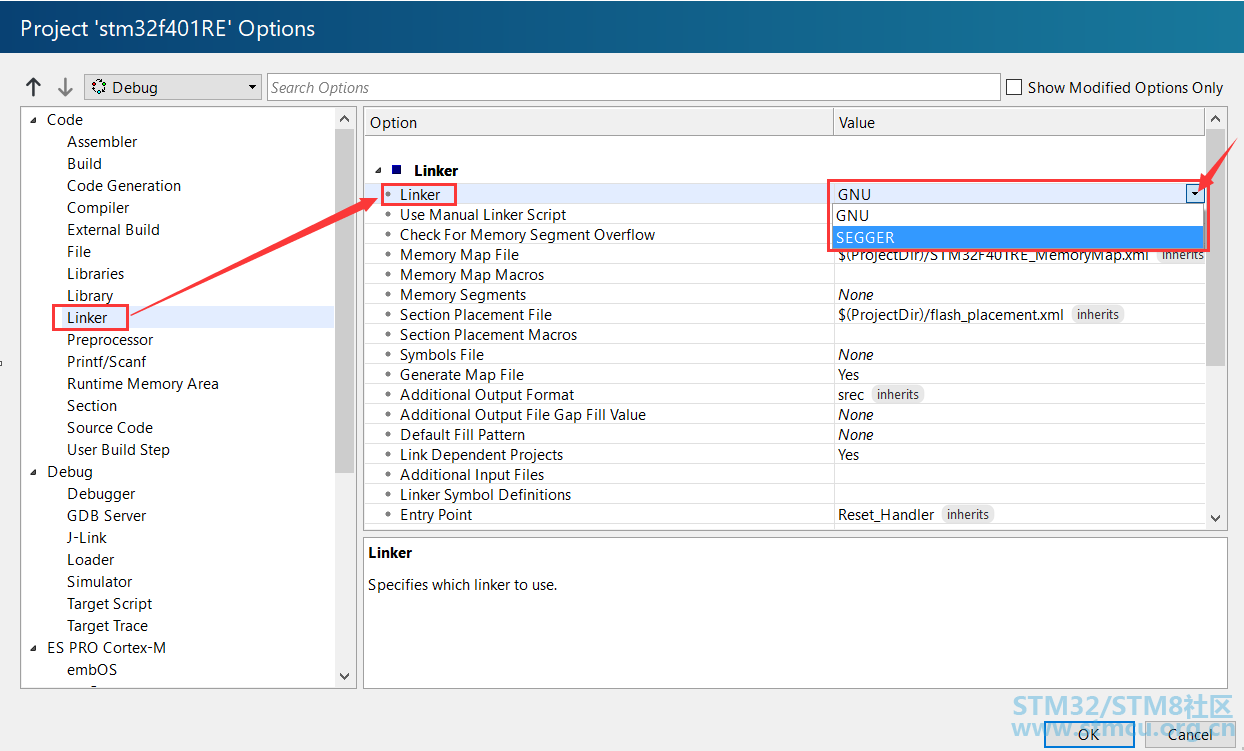Select Loader category
This screenshot has width=1244, height=751.
tap(91, 560)
